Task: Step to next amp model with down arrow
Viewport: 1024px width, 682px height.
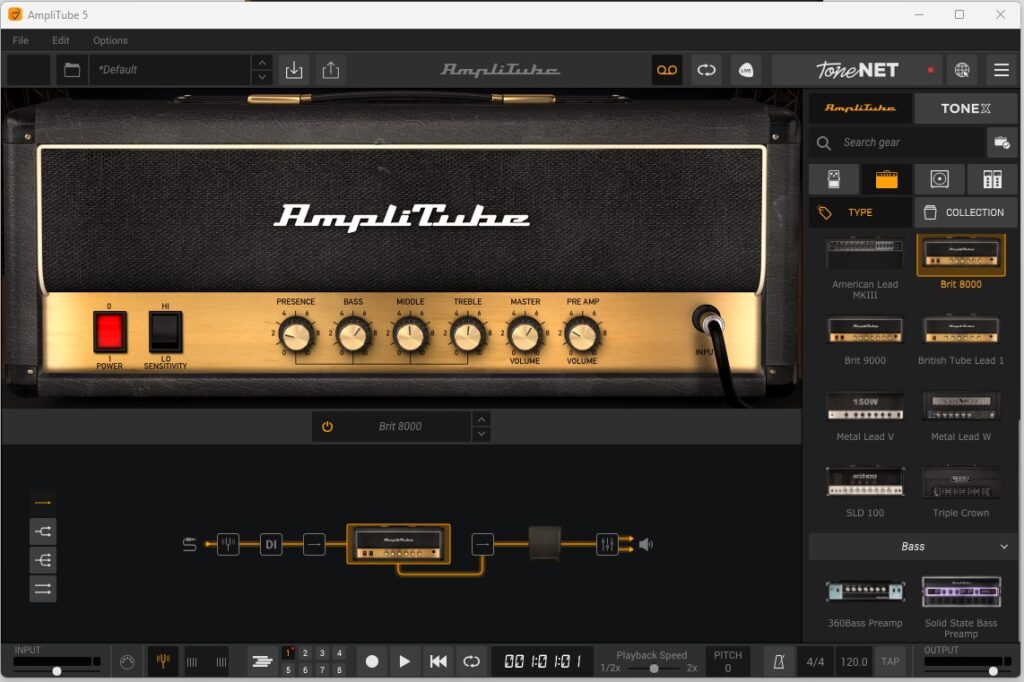Action: pyautogui.click(x=482, y=434)
